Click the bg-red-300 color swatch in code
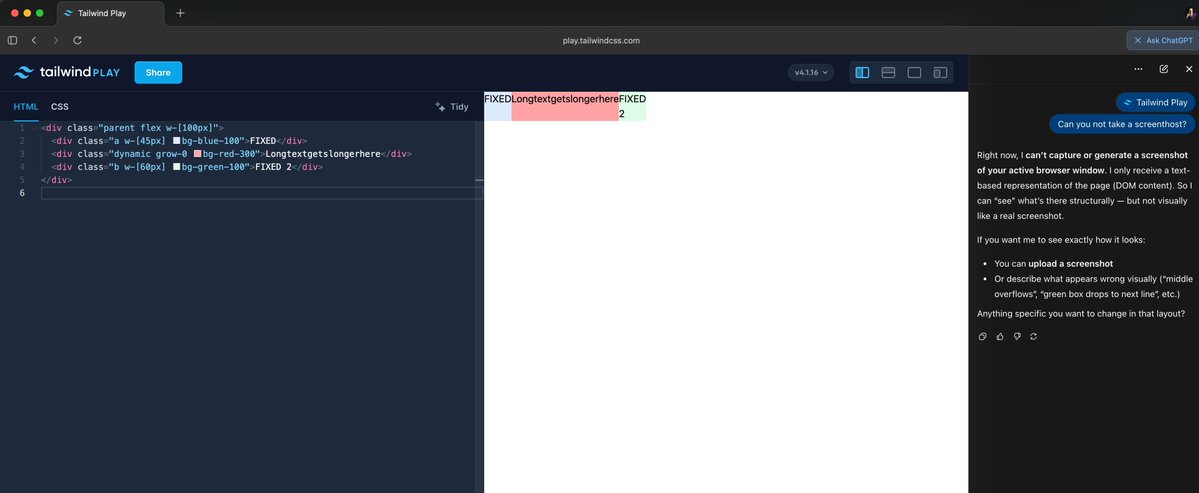1199x493 pixels. 197,154
